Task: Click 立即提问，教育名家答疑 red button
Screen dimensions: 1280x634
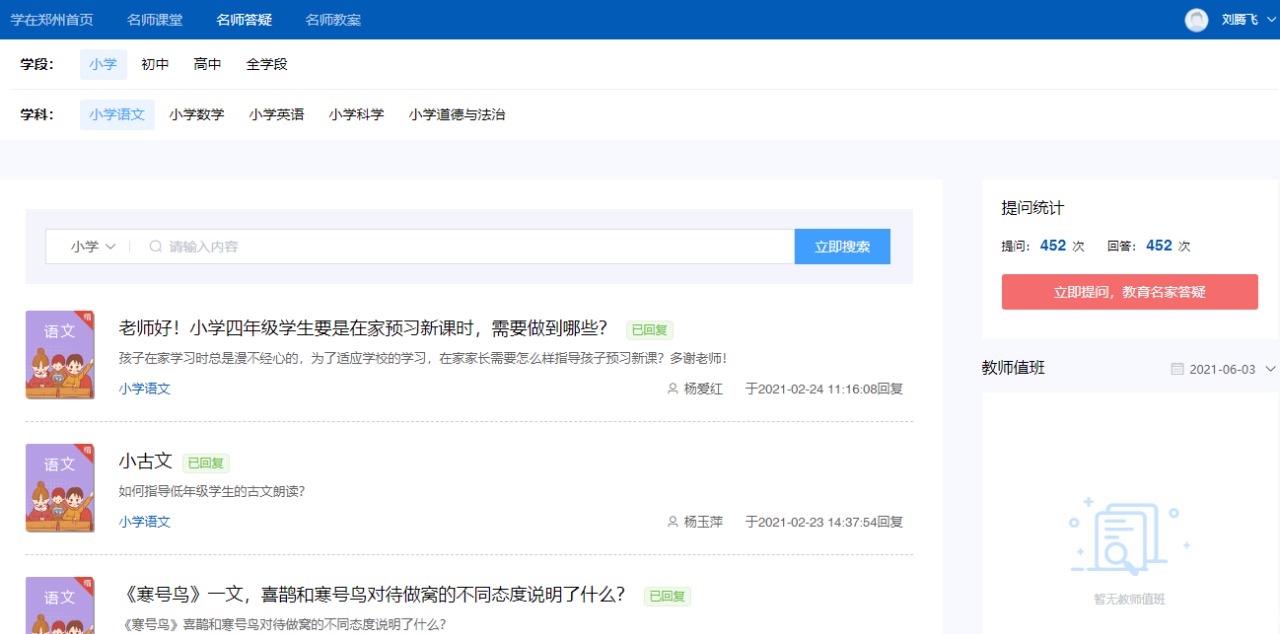Action: (1129, 292)
